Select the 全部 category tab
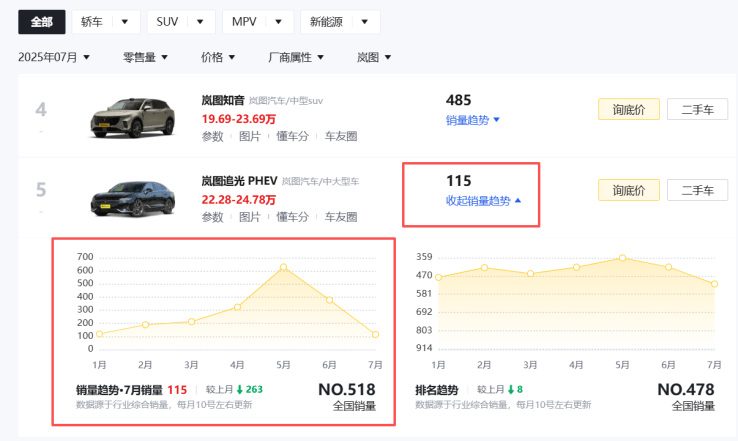738x441 pixels. point(41,22)
